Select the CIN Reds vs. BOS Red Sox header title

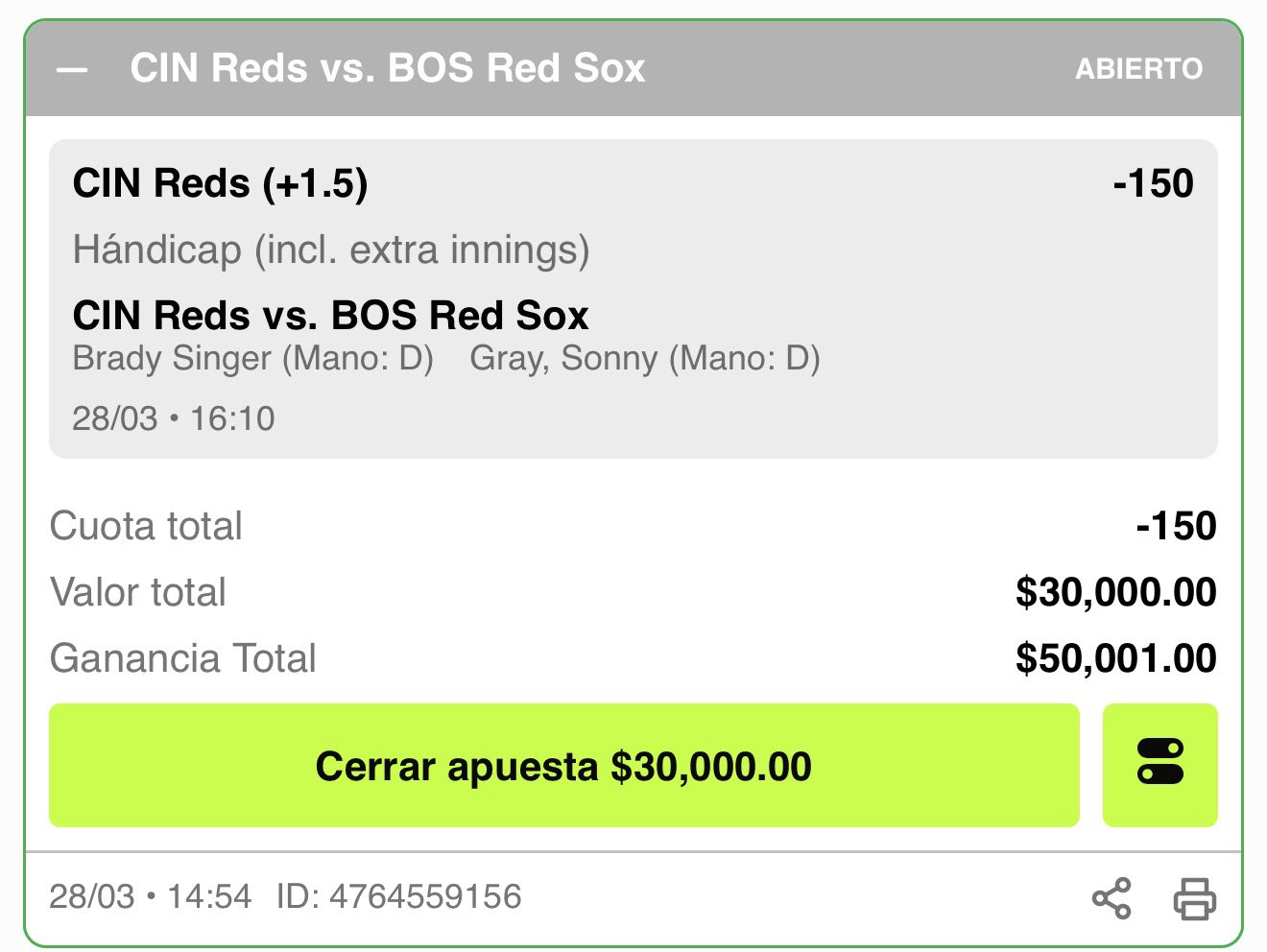[388, 68]
